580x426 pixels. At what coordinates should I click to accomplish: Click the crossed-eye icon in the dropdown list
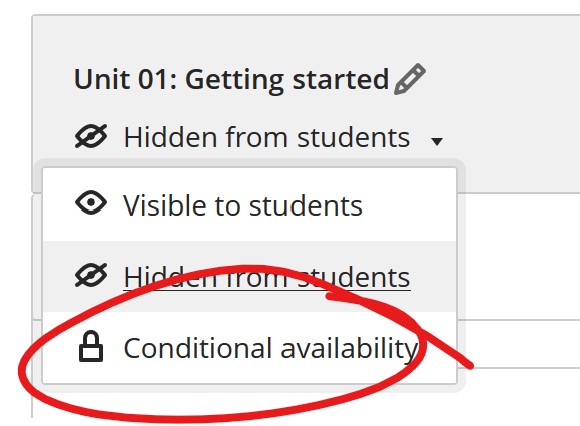pyautogui.click(x=91, y=275)
